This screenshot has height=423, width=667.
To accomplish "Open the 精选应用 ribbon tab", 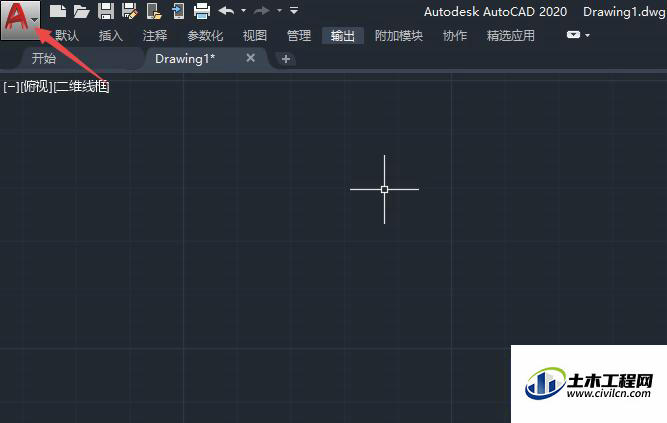I will (x=510, y=36).
